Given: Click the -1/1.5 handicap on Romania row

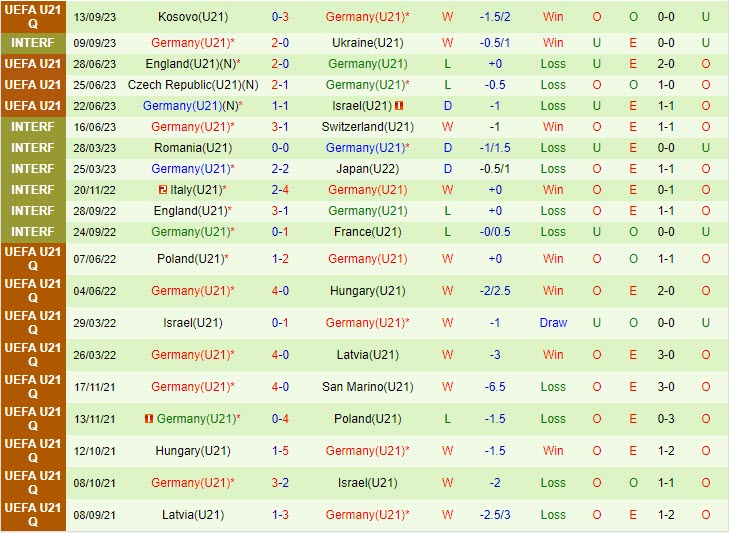Looking at the screenshot, I should coord(495,148).
